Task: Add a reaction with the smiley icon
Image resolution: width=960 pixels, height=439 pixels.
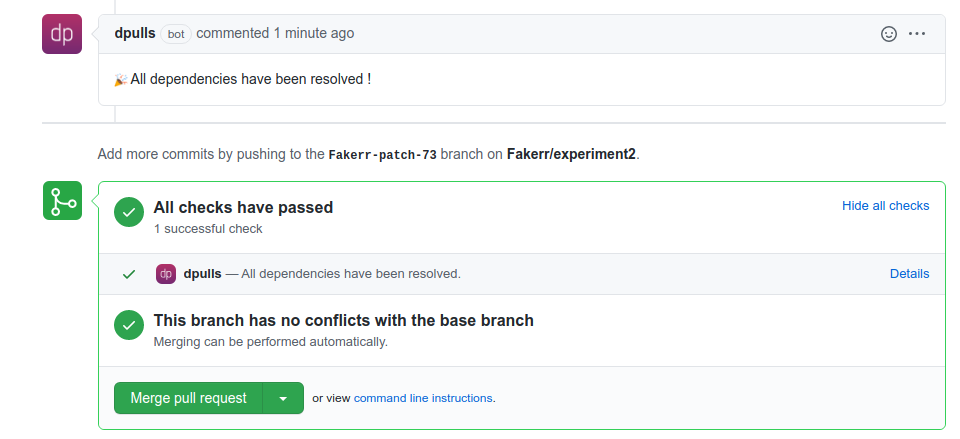Action: (x=888, y=34)
